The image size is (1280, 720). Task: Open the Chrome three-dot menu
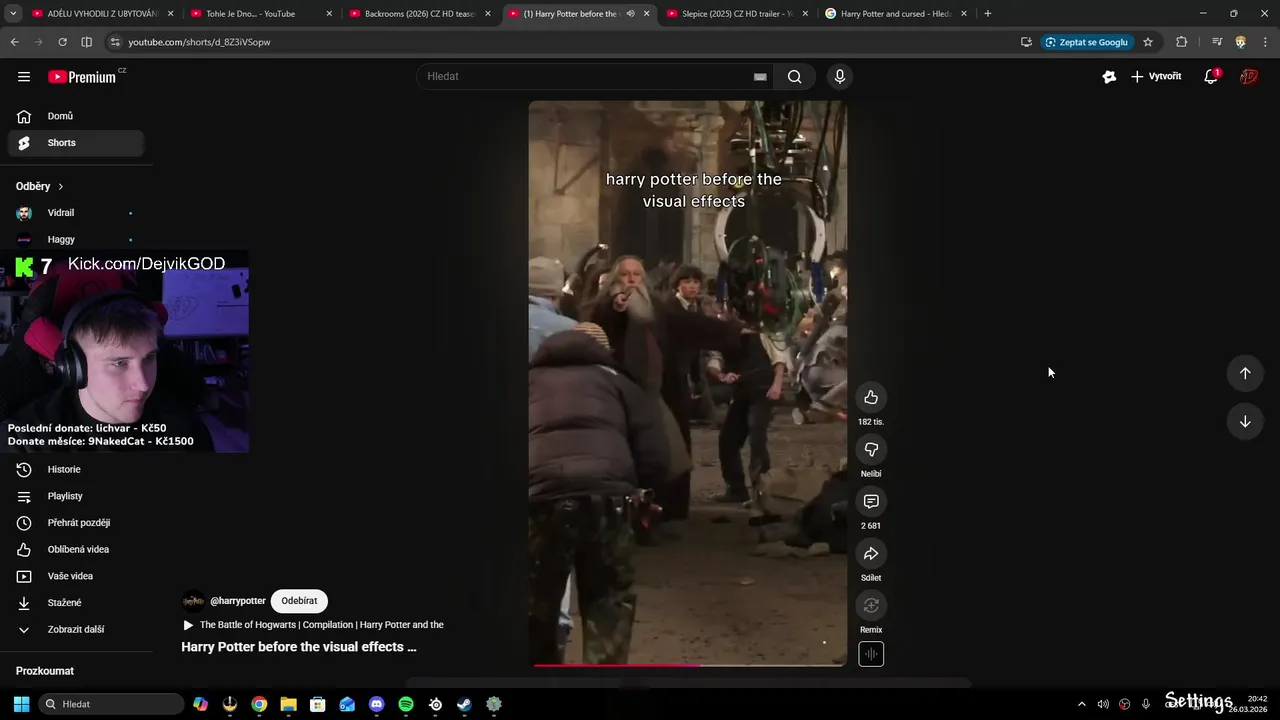(1264, 42)
